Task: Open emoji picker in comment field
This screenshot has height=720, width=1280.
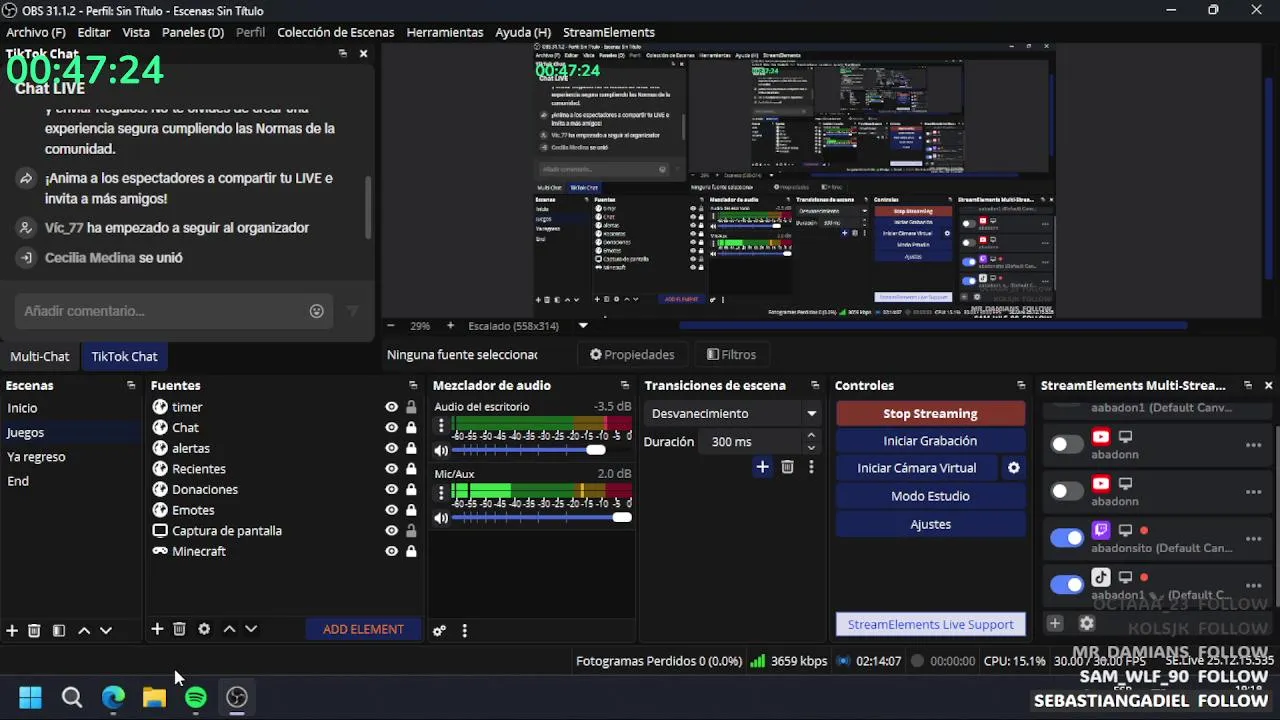Action: click(316, 311)
